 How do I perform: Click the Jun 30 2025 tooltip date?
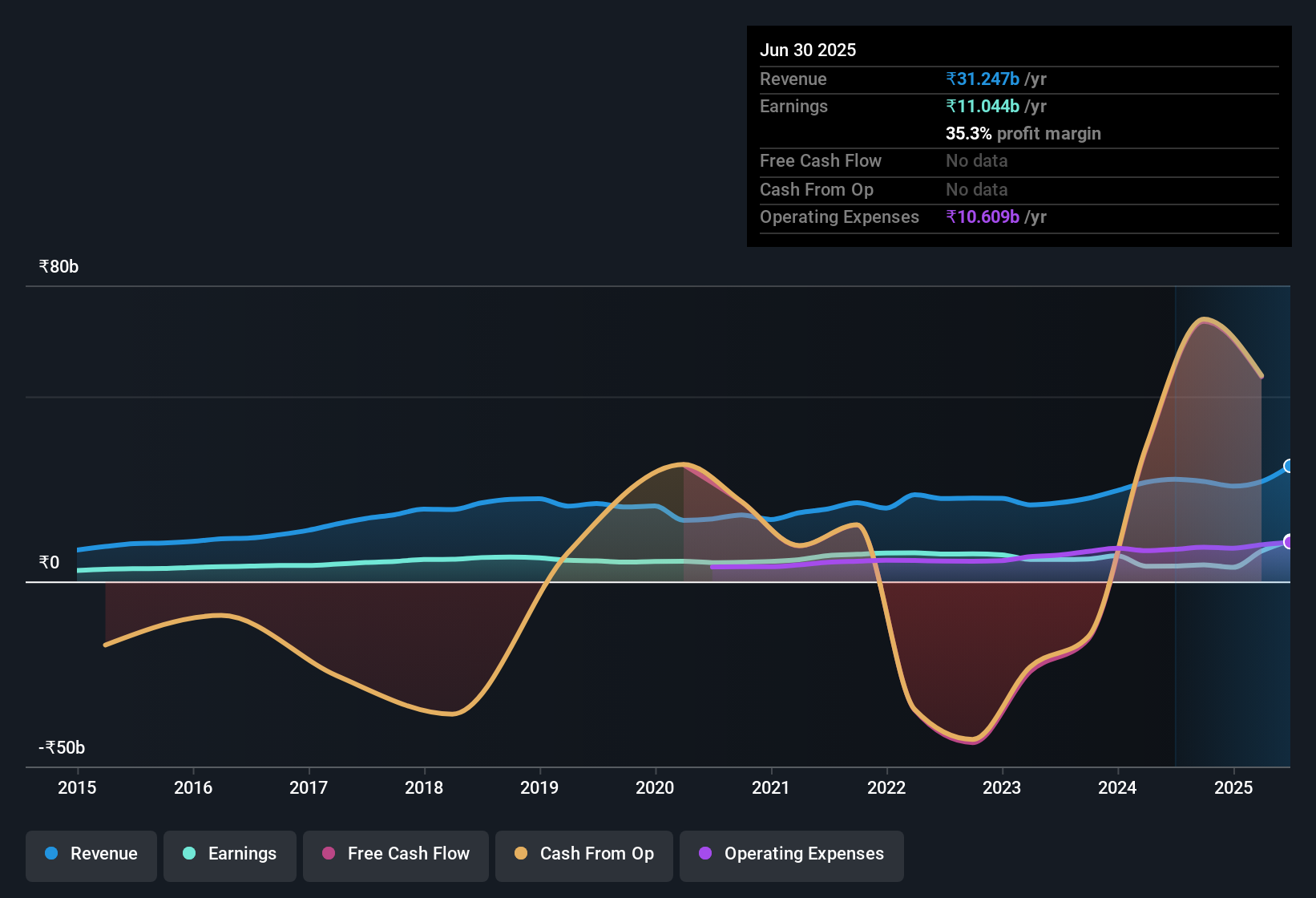pos(808,51)
